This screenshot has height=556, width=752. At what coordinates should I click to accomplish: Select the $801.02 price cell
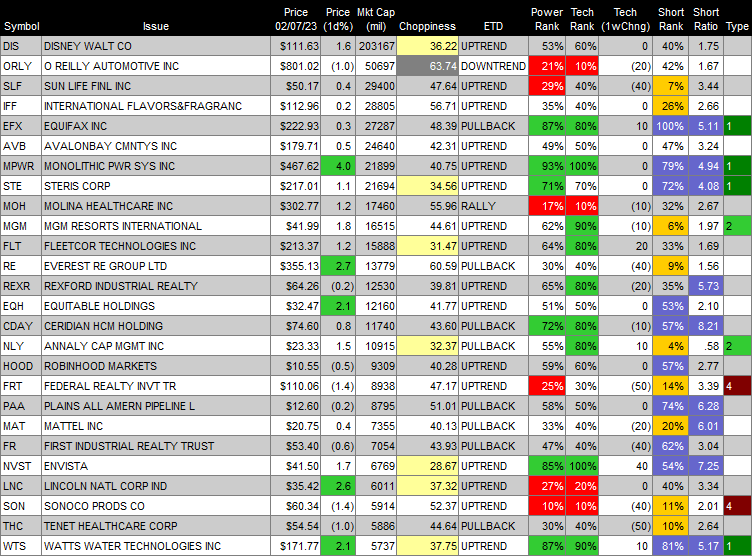click(x=295, y=66)
